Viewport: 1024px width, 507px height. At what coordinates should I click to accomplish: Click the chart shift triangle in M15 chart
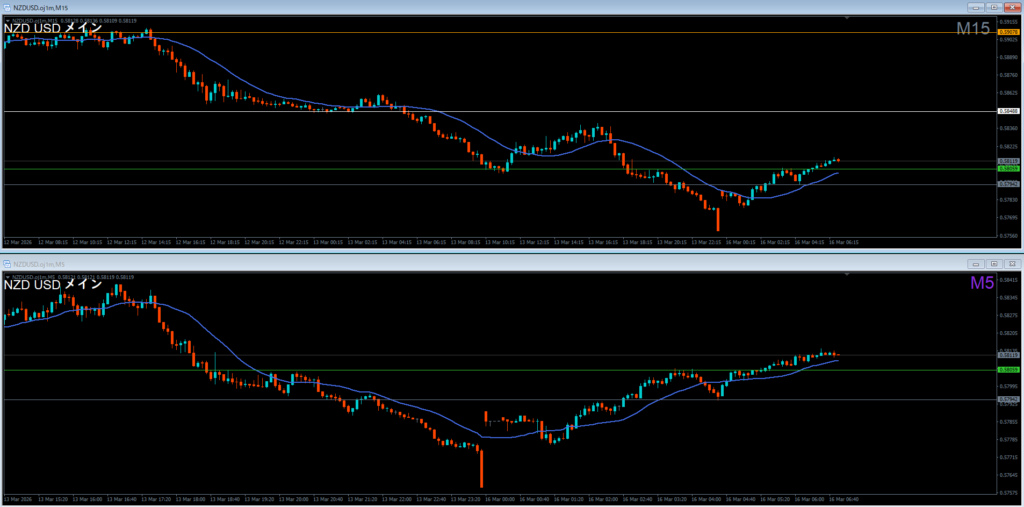pyautogui.click(x=848, y=18)
